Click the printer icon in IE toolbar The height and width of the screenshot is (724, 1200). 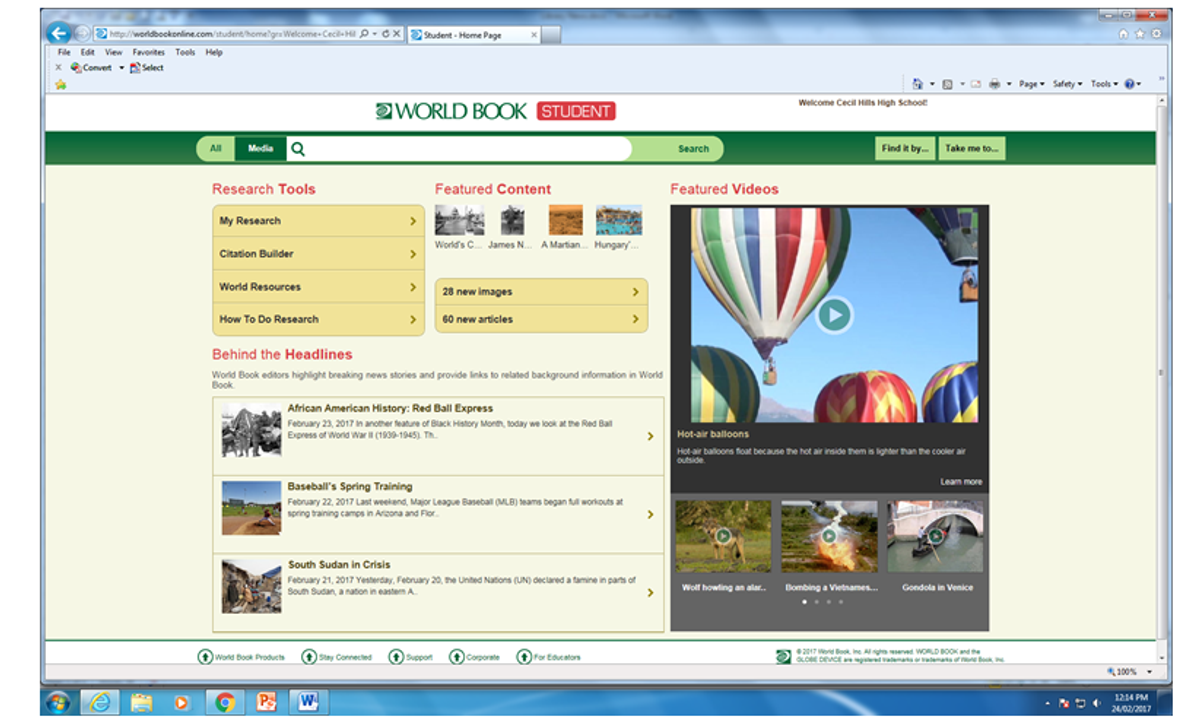click(x=994, y=84)
